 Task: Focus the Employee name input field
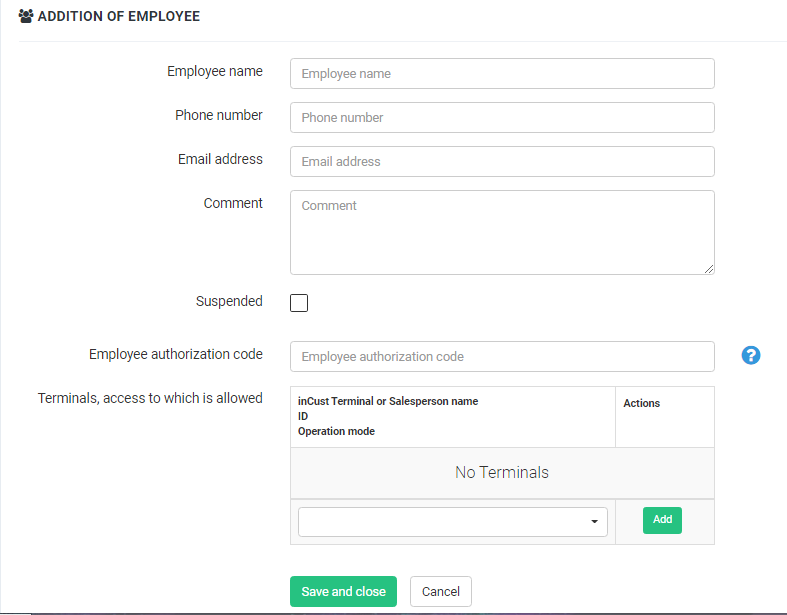502,73
